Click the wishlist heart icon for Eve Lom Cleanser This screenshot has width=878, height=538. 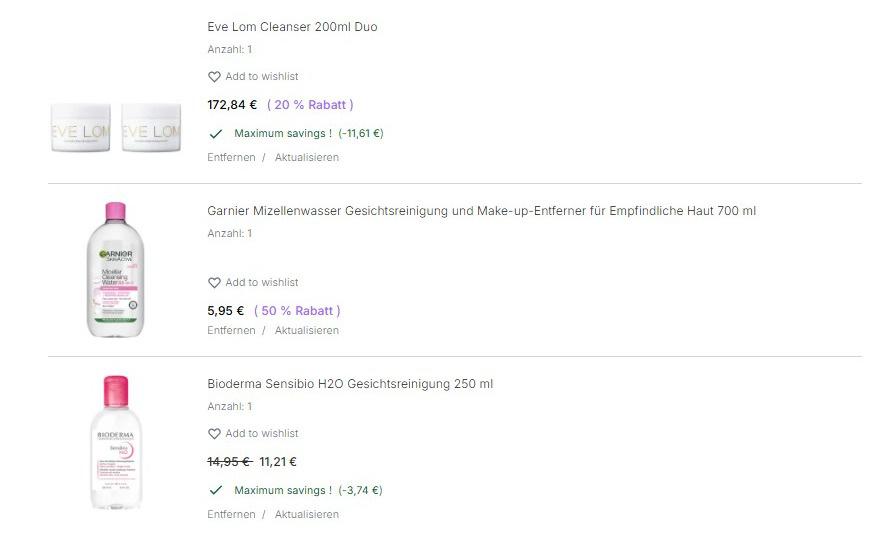click(214, 77)
